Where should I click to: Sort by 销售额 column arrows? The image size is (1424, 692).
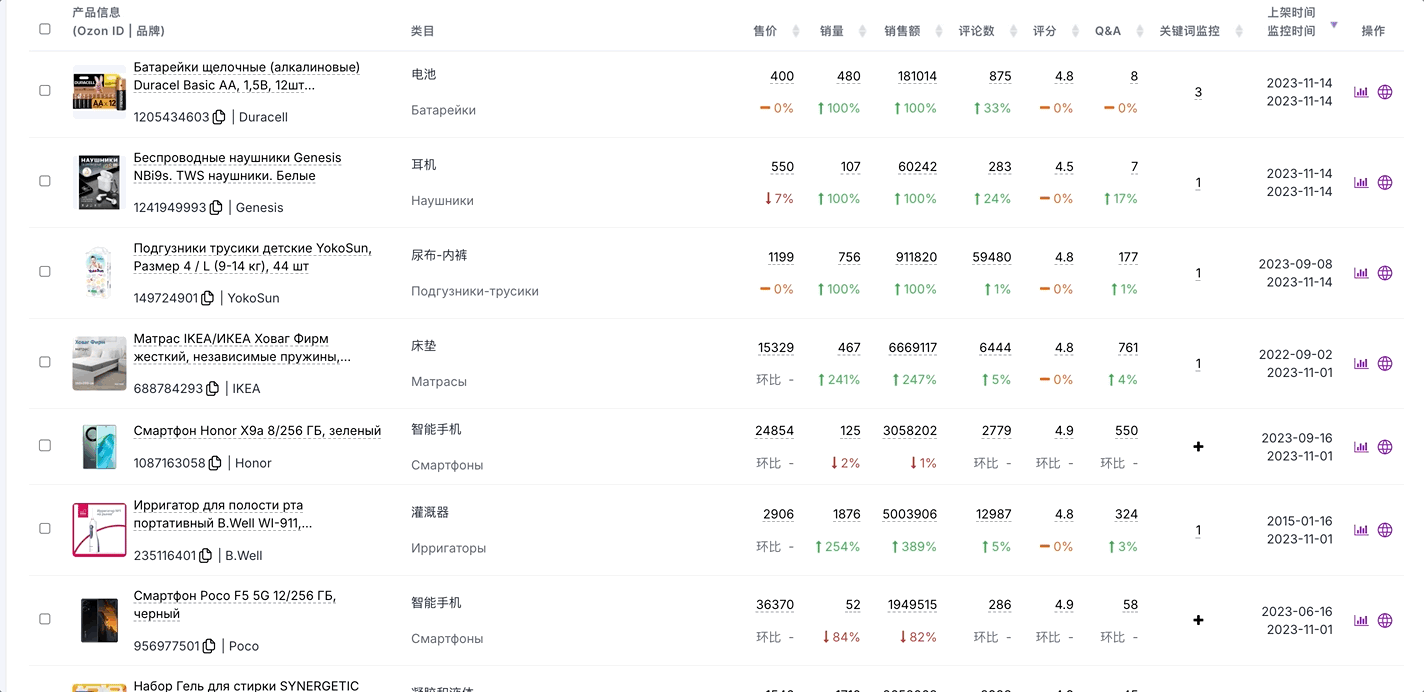pyautogui.click(x=939, y=31)
